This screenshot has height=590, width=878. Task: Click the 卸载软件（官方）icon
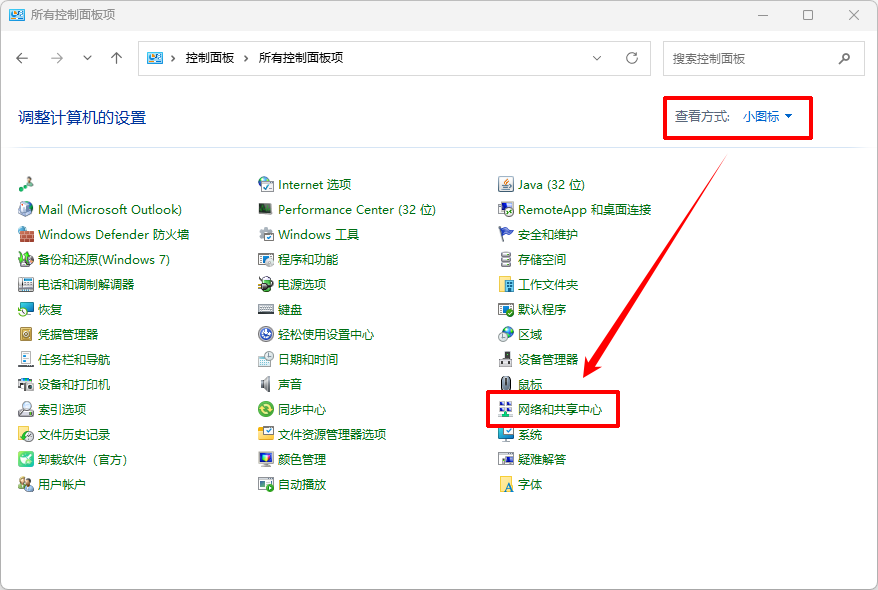(26, 460)
